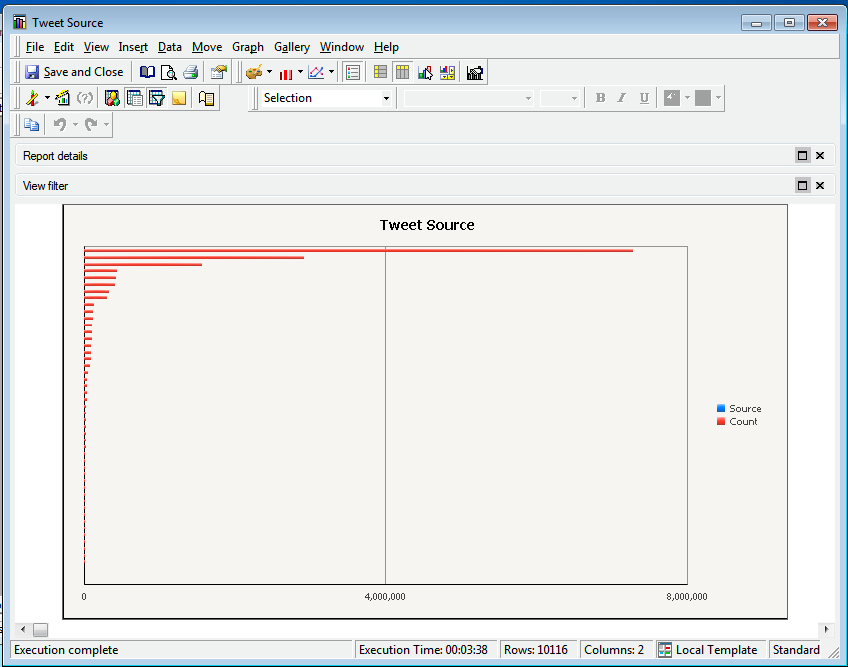848x667 pixels.
Task: Toggle the legend list view icon
Action: pyautogui.click(x=352, y=72)
